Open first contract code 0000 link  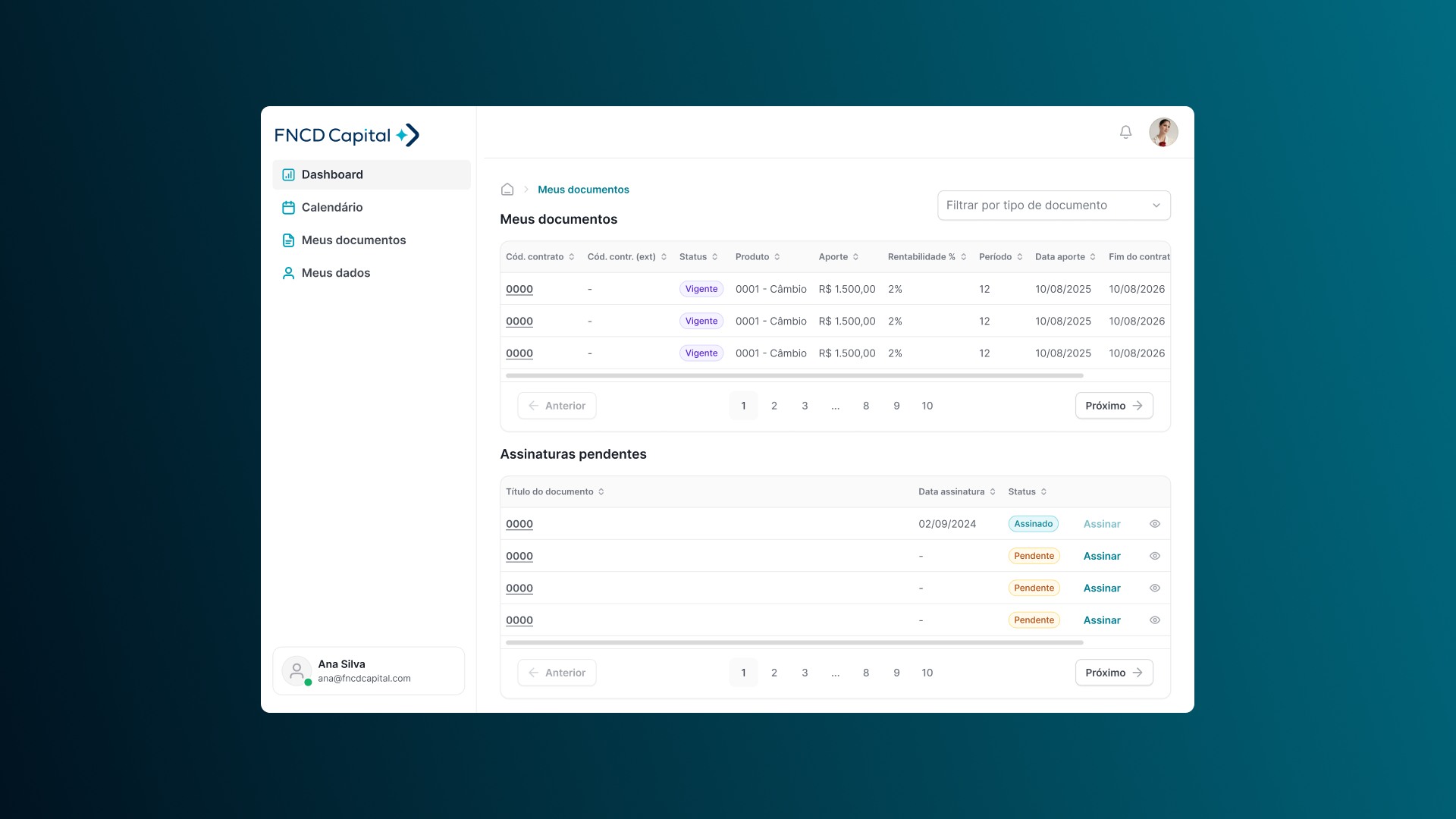tap(519, 289)
